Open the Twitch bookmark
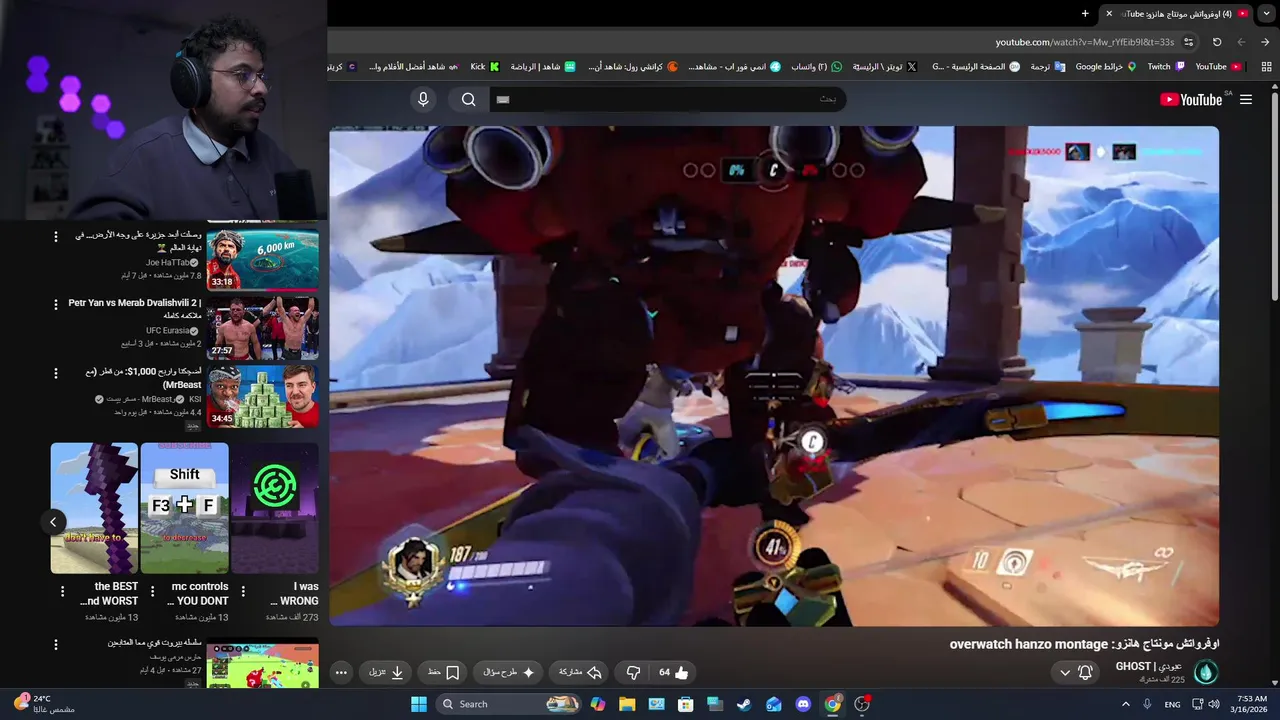Viewport: 1280px width, 720px height. (x=1165, y=67)
